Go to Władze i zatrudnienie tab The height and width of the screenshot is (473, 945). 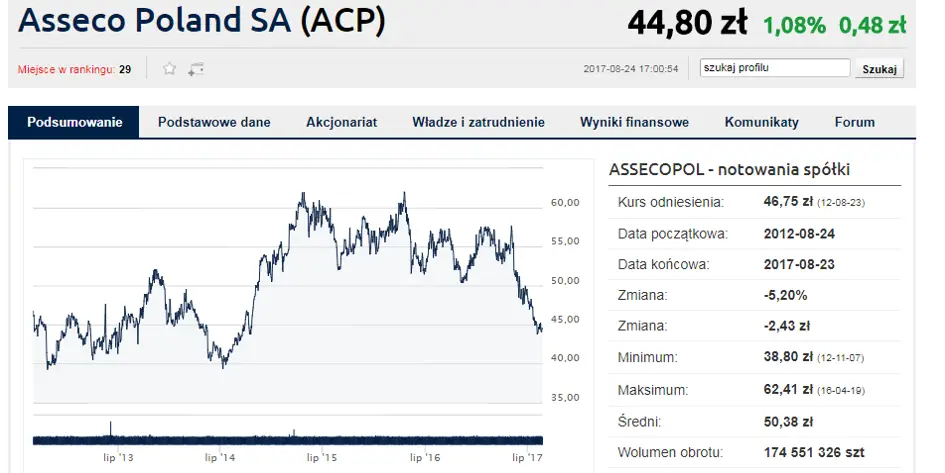point(478,123)
